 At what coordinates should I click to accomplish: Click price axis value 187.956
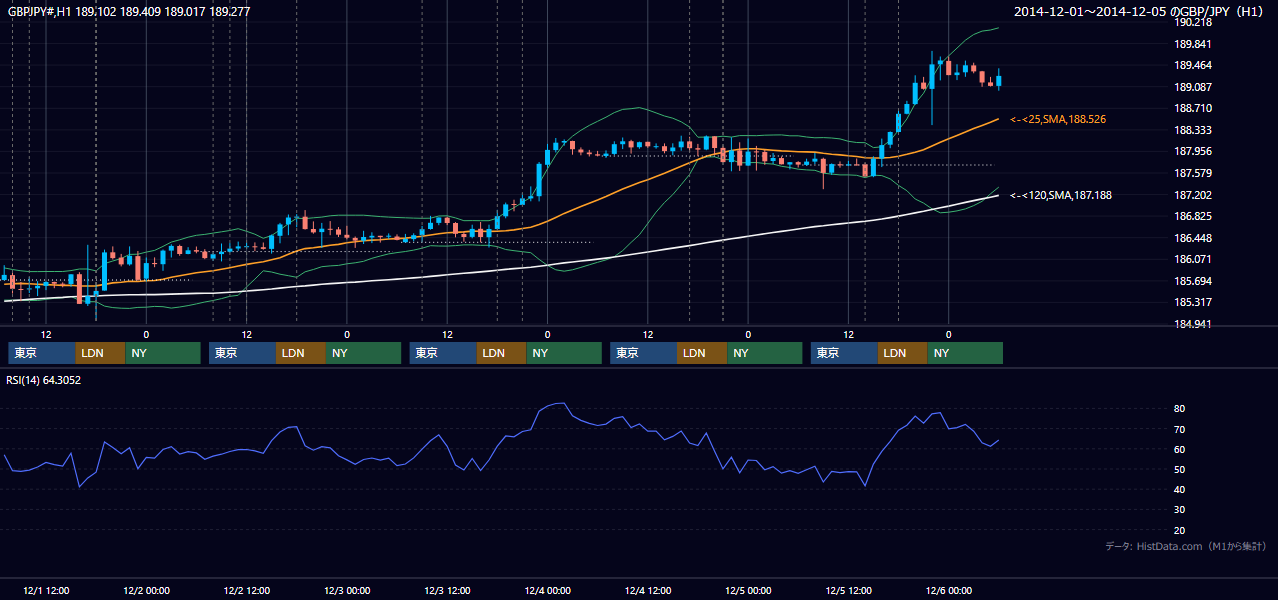1193,151
